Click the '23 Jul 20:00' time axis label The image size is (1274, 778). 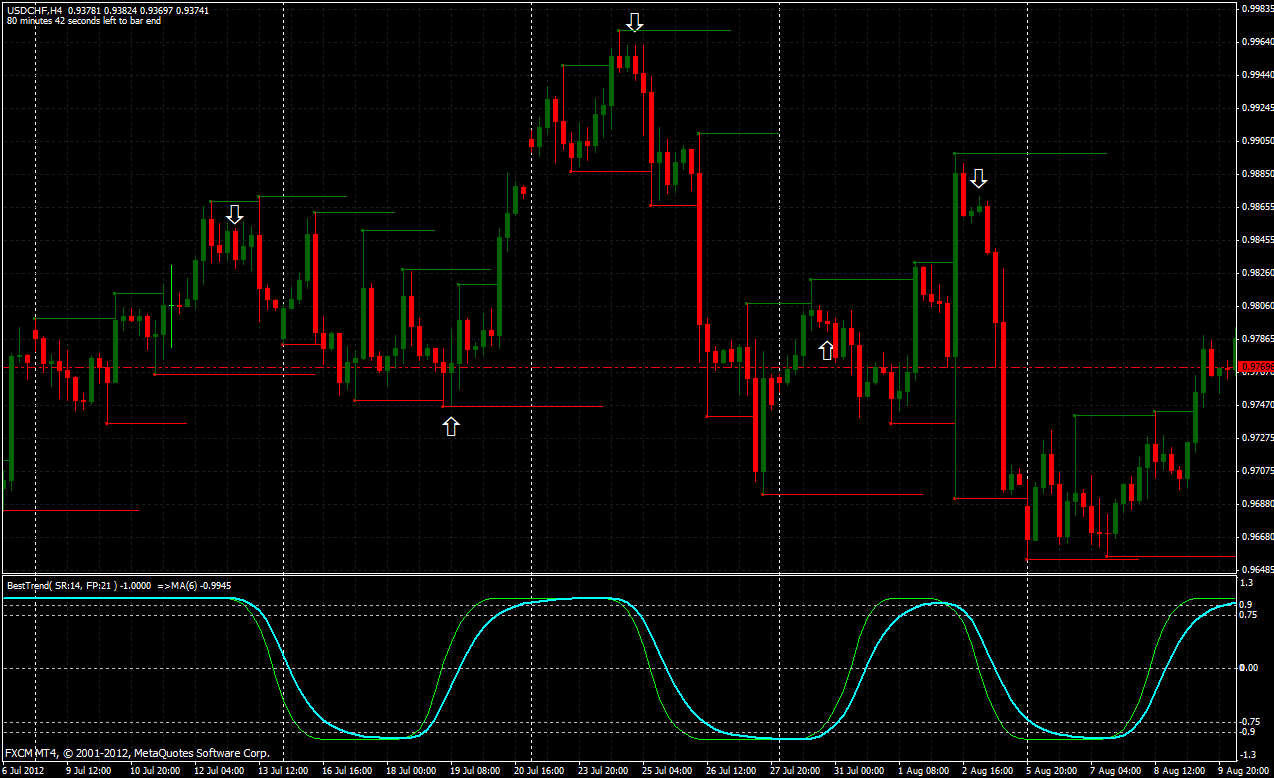click(602, 771)
